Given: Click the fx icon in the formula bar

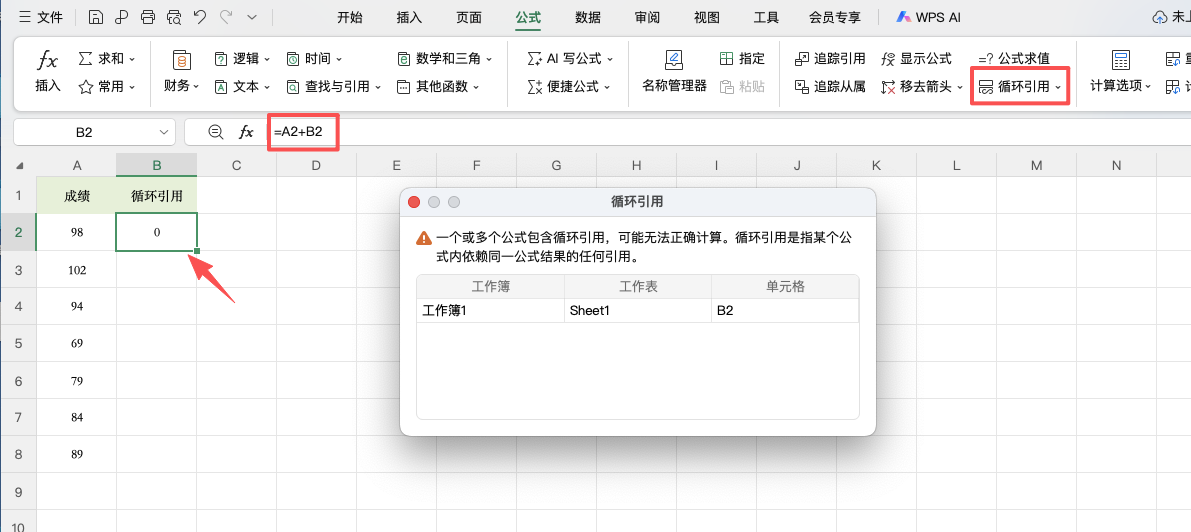Looking at the screenshot, I should pyautogui.click(x=246, y=132).
